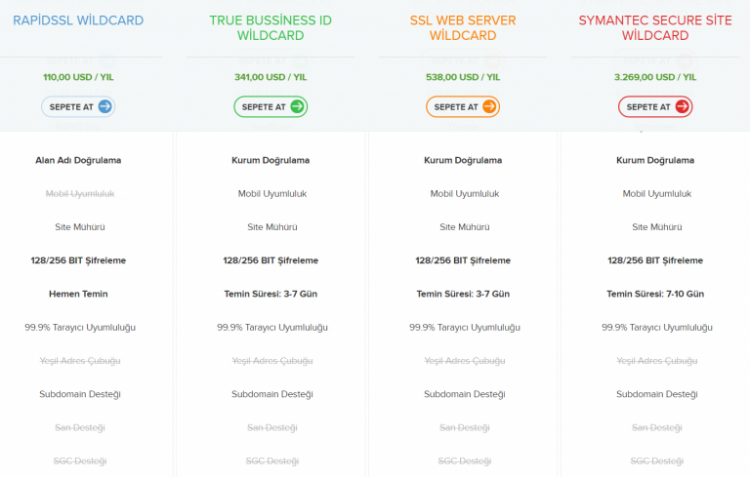Click the 341,00 USD / YIL price

[270, 74]
